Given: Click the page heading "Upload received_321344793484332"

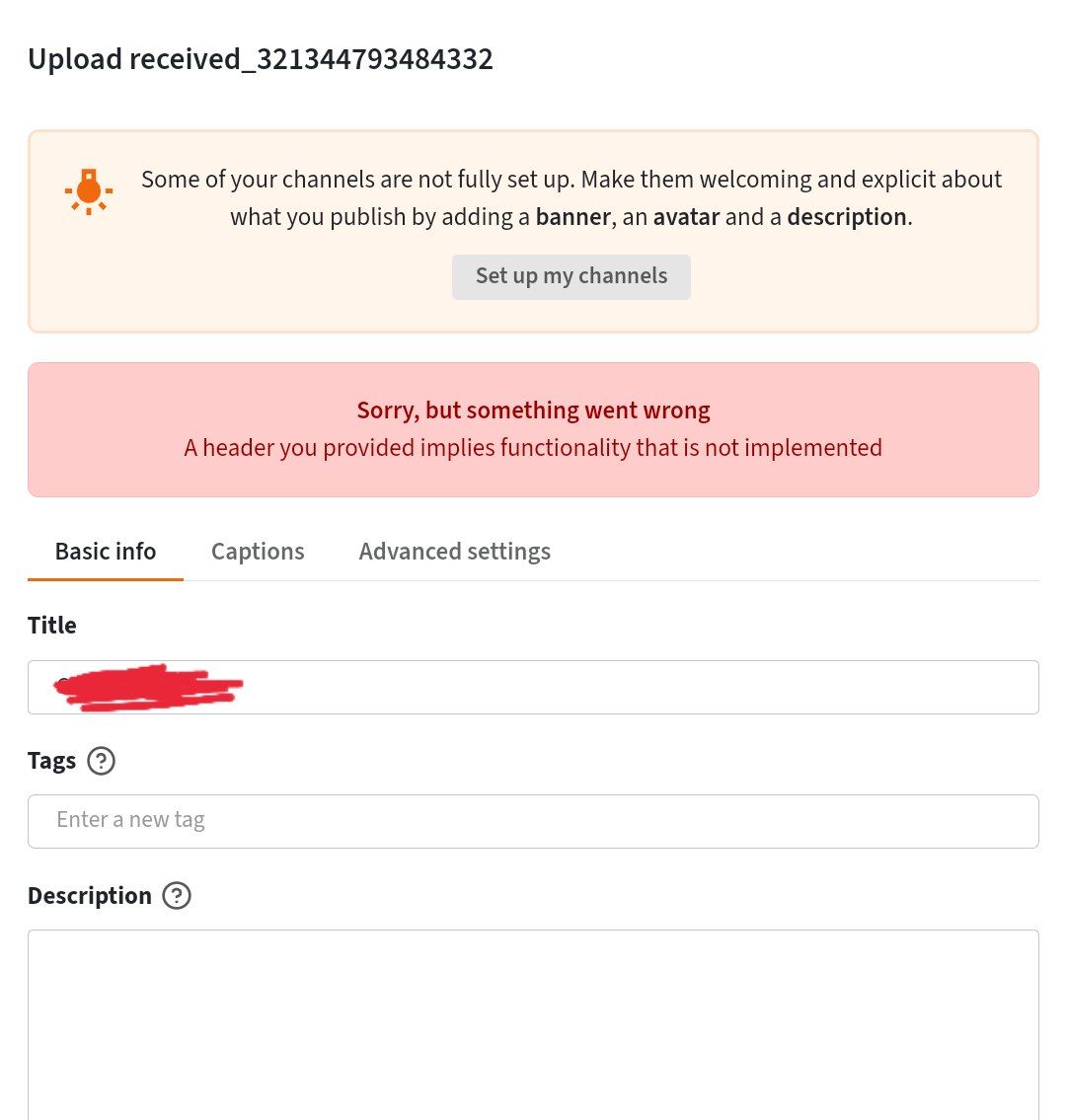Looking at the screenshot, I should pyautogui.click(x=260, y=59).
